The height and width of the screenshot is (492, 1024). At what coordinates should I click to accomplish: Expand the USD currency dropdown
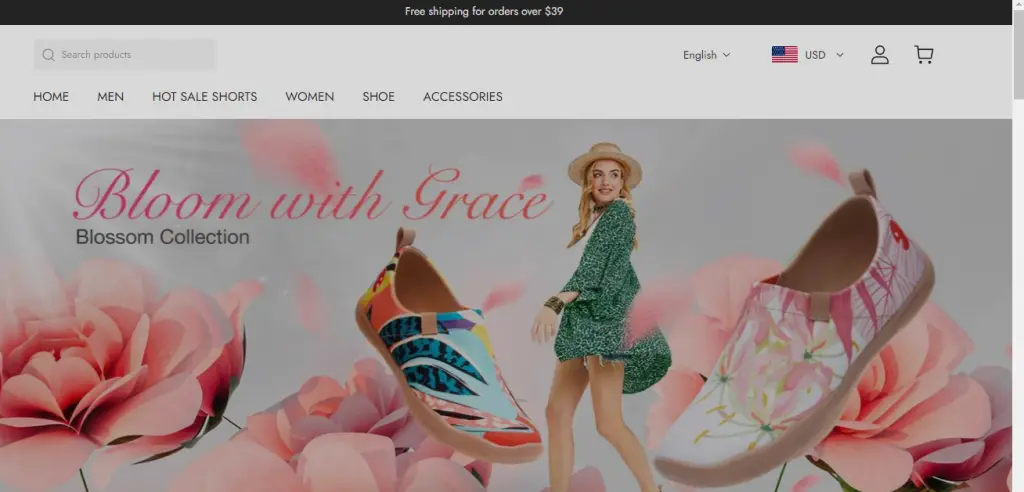point(824,55)
